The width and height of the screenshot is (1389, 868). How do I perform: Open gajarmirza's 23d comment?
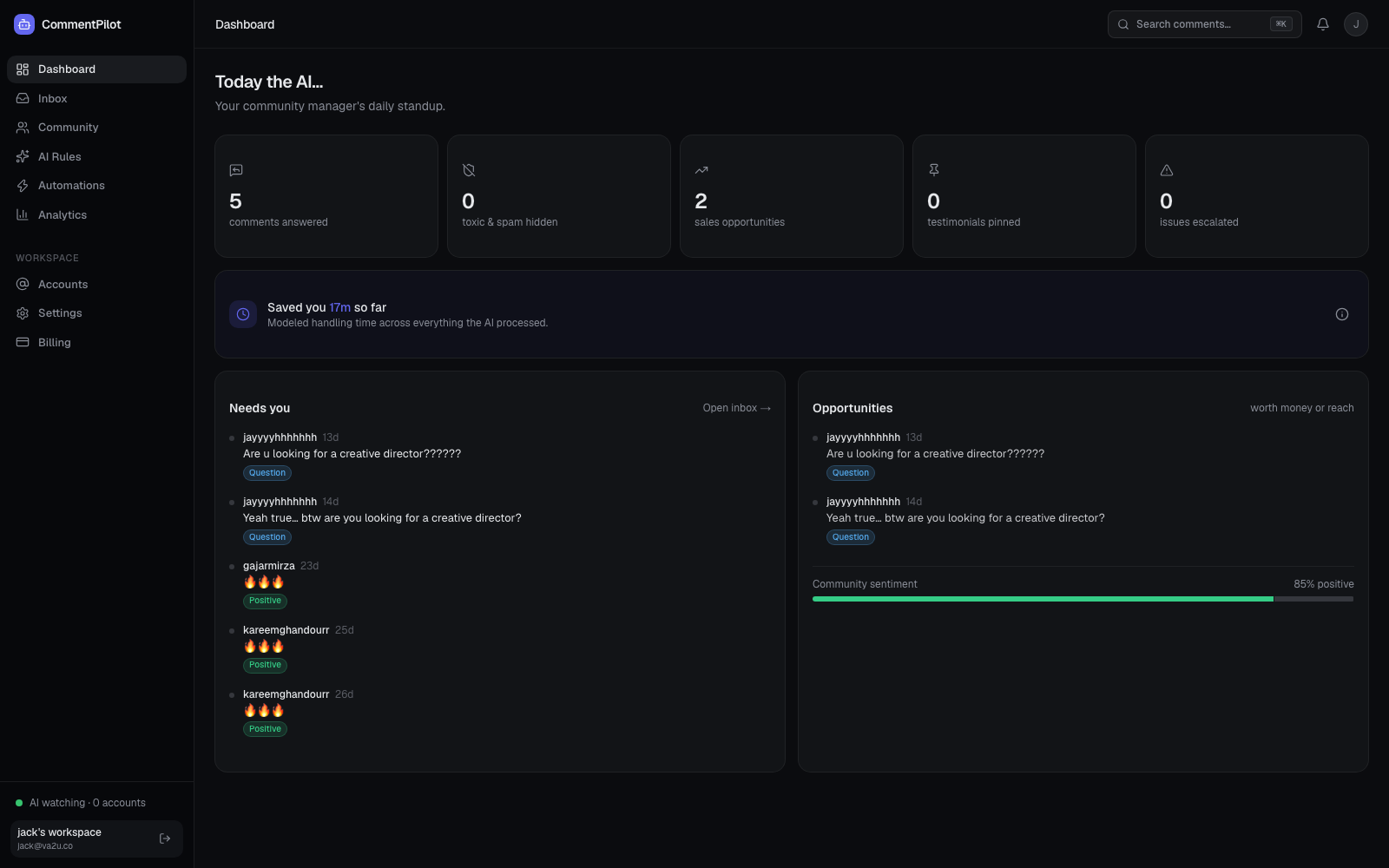coord(499,583)
